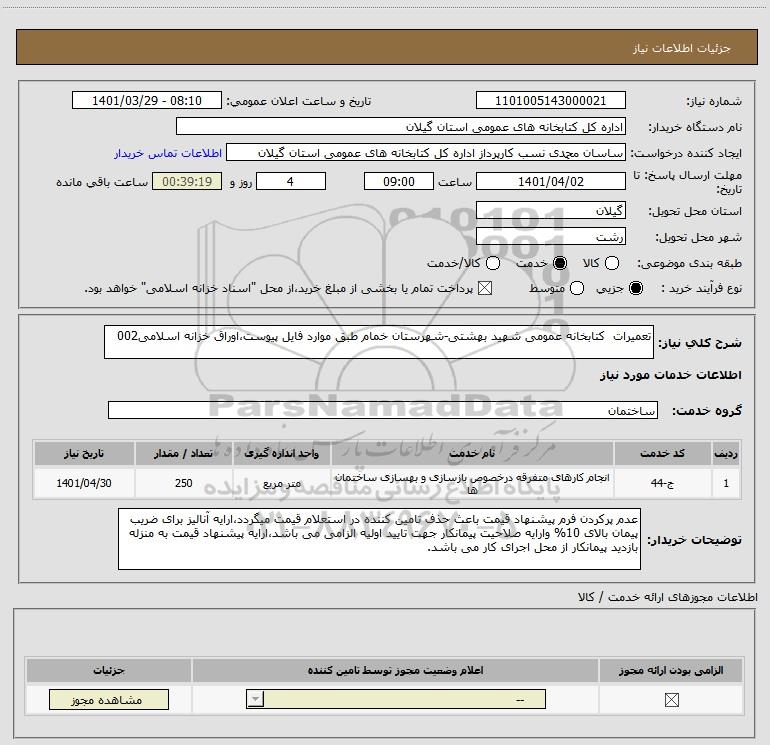Image resolution: width=770 pixels, height=745 pixels.
Task: Click the request creator name field
Action: click(x=426, y=152)
